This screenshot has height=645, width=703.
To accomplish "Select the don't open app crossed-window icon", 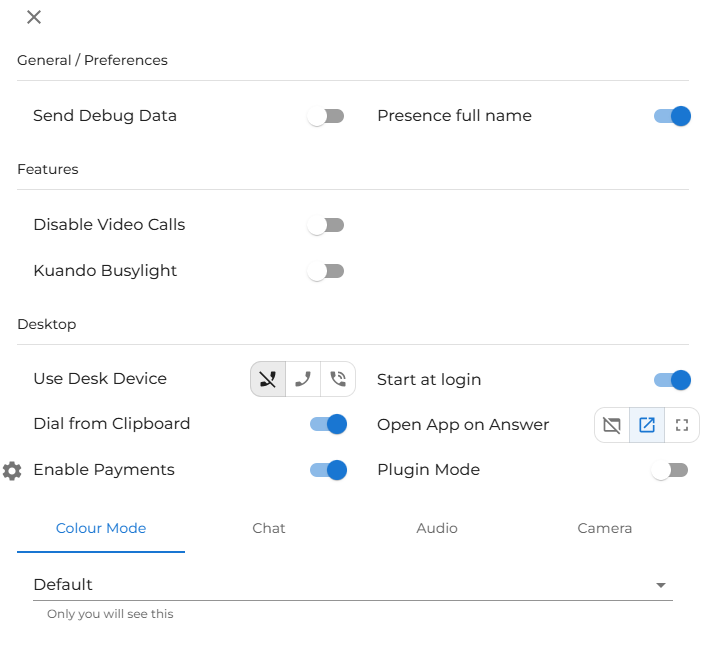I will pyautogui.click(x=612, y=425).
